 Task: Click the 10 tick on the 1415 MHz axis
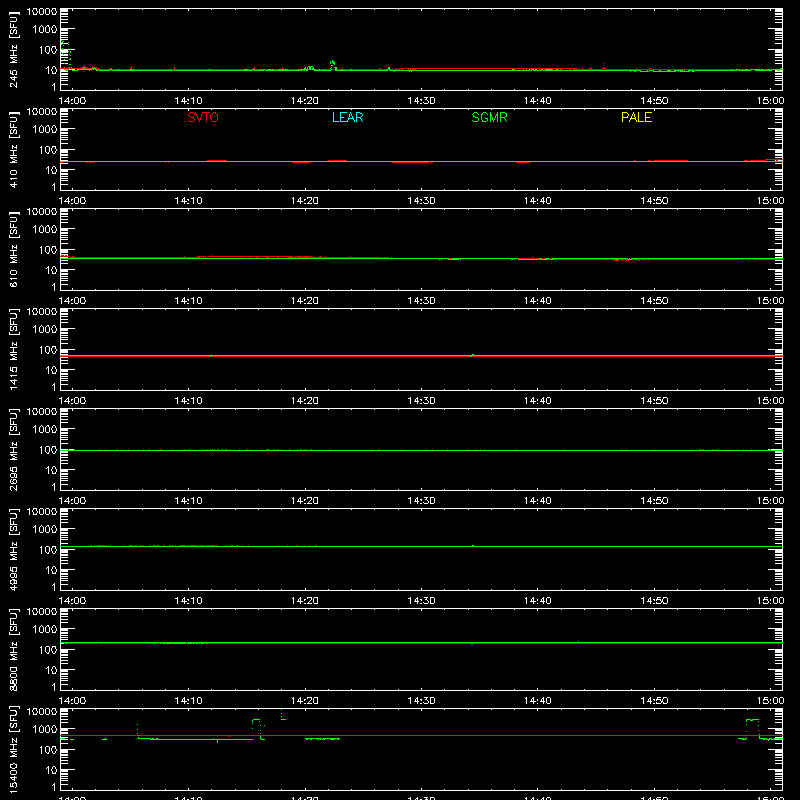point(51,370)
